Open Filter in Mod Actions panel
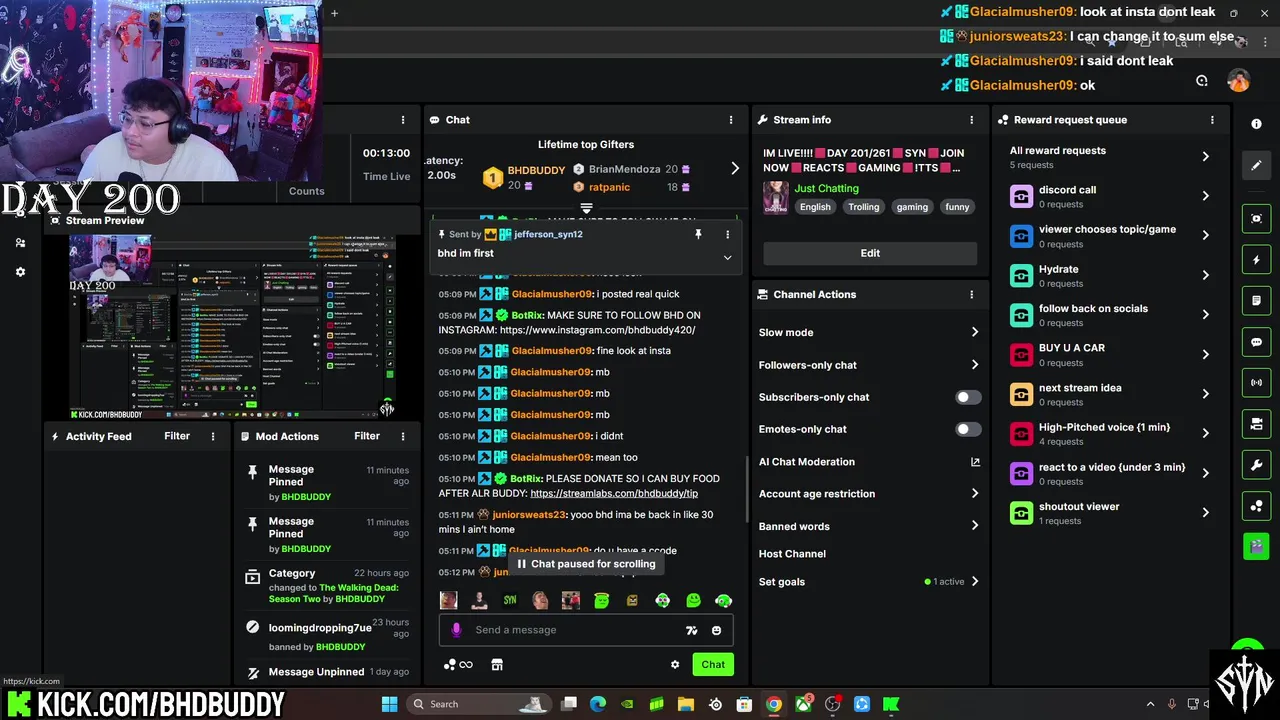This screenshot has width=1280, height=720. pos(367,436)
